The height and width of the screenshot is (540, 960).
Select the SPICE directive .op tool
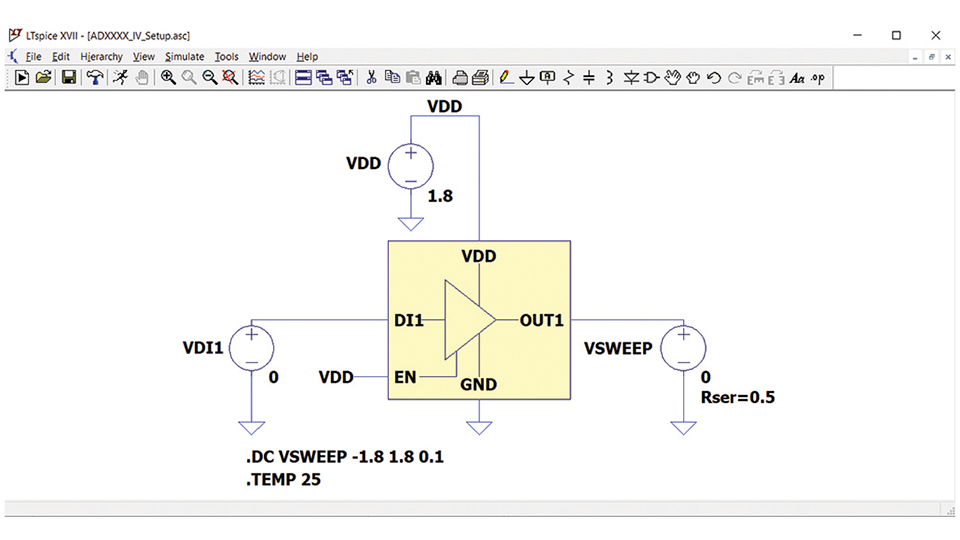[818, 78]
